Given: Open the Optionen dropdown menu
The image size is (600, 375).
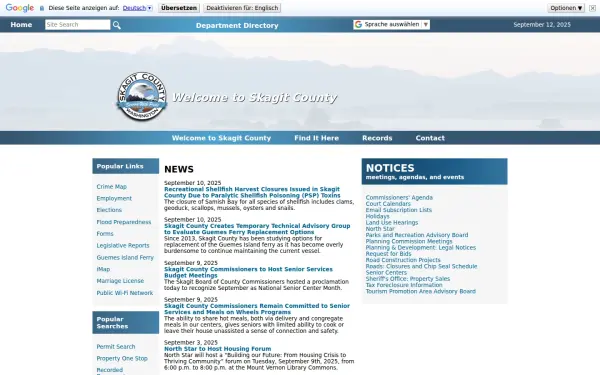Looking at the screenshot, I should point(566,8).
